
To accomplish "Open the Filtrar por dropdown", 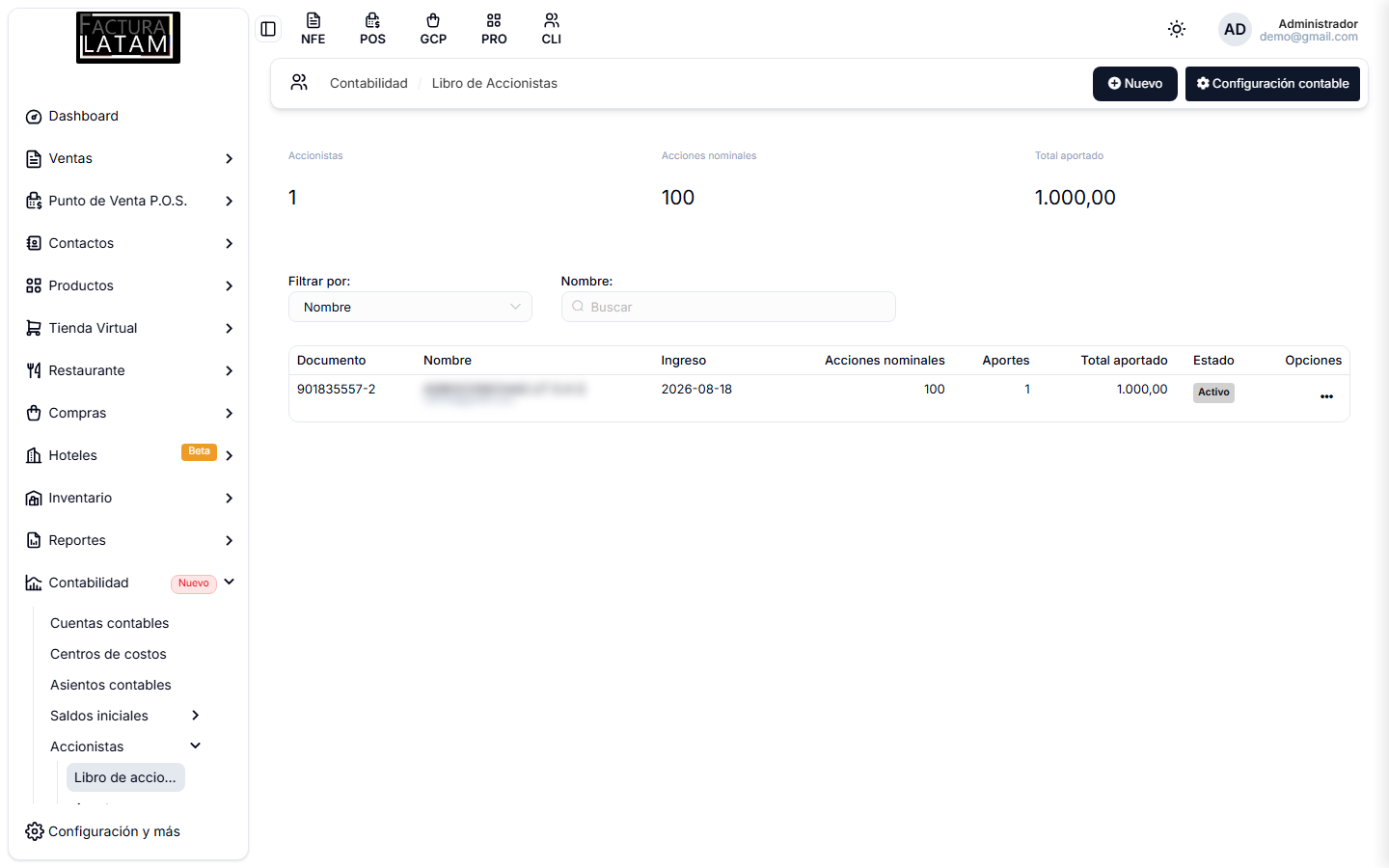I will [x=410, y=307].
